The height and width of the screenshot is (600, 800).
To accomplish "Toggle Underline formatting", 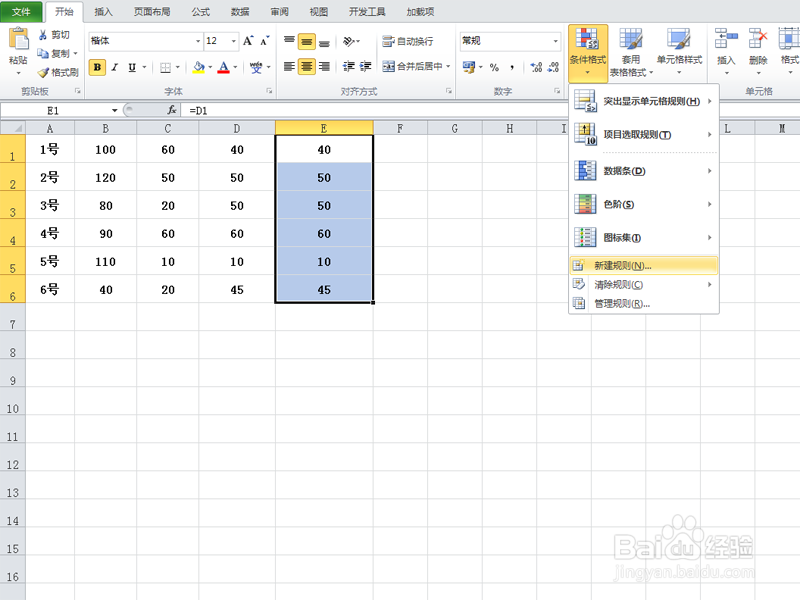I will 132,67.
